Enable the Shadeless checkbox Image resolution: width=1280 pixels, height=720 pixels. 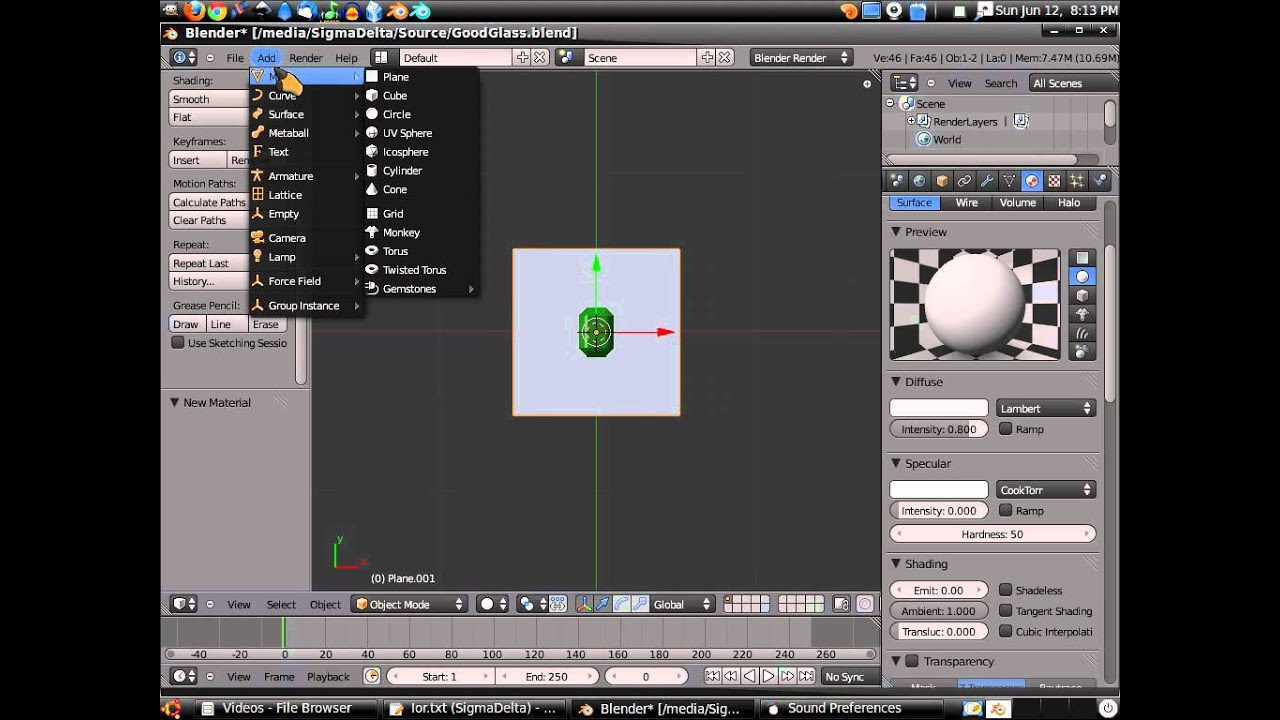(x=1006, y=590)
